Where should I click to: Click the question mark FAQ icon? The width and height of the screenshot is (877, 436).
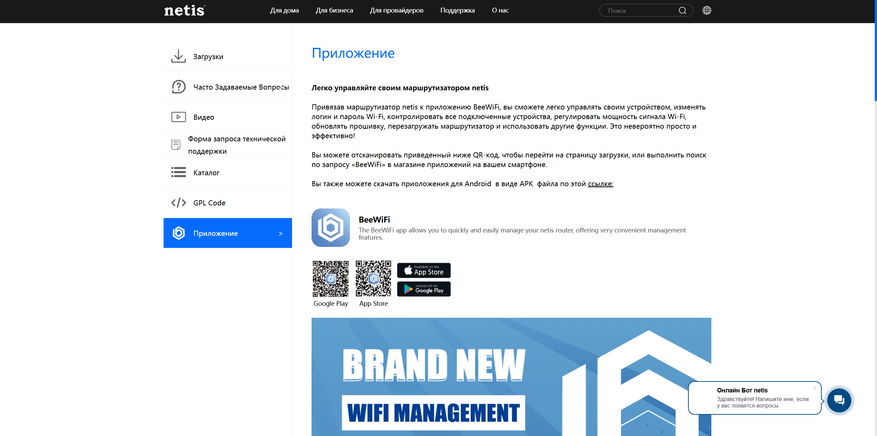[x=178, y=87]
